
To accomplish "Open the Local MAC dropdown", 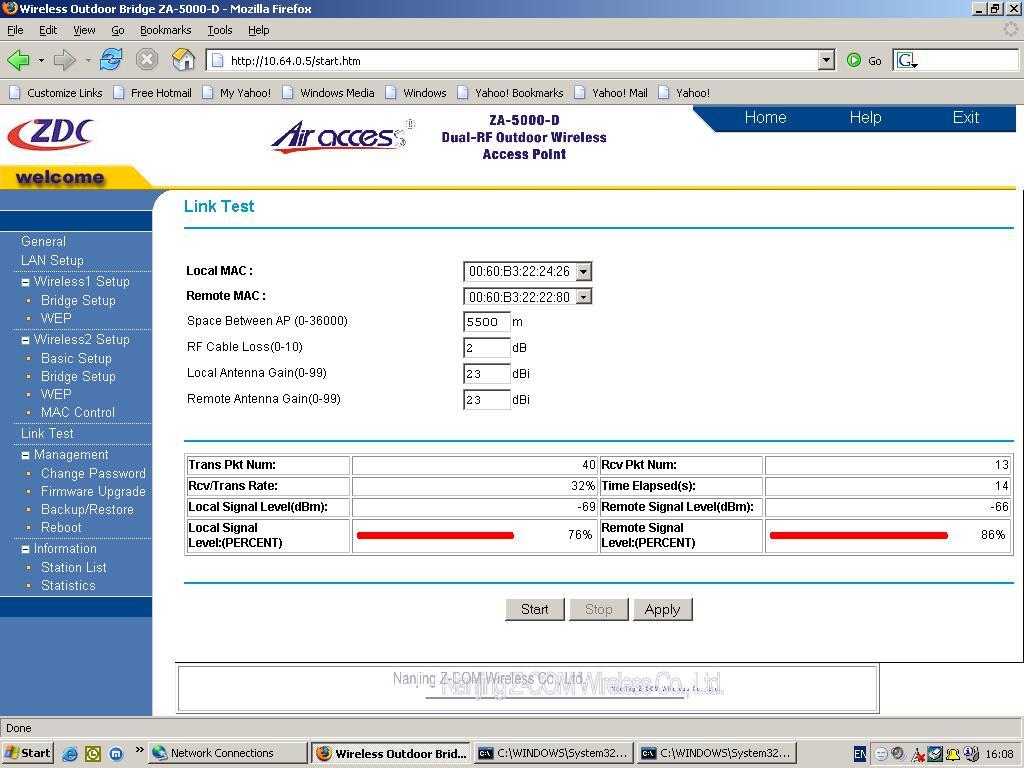I will [584, 272].
